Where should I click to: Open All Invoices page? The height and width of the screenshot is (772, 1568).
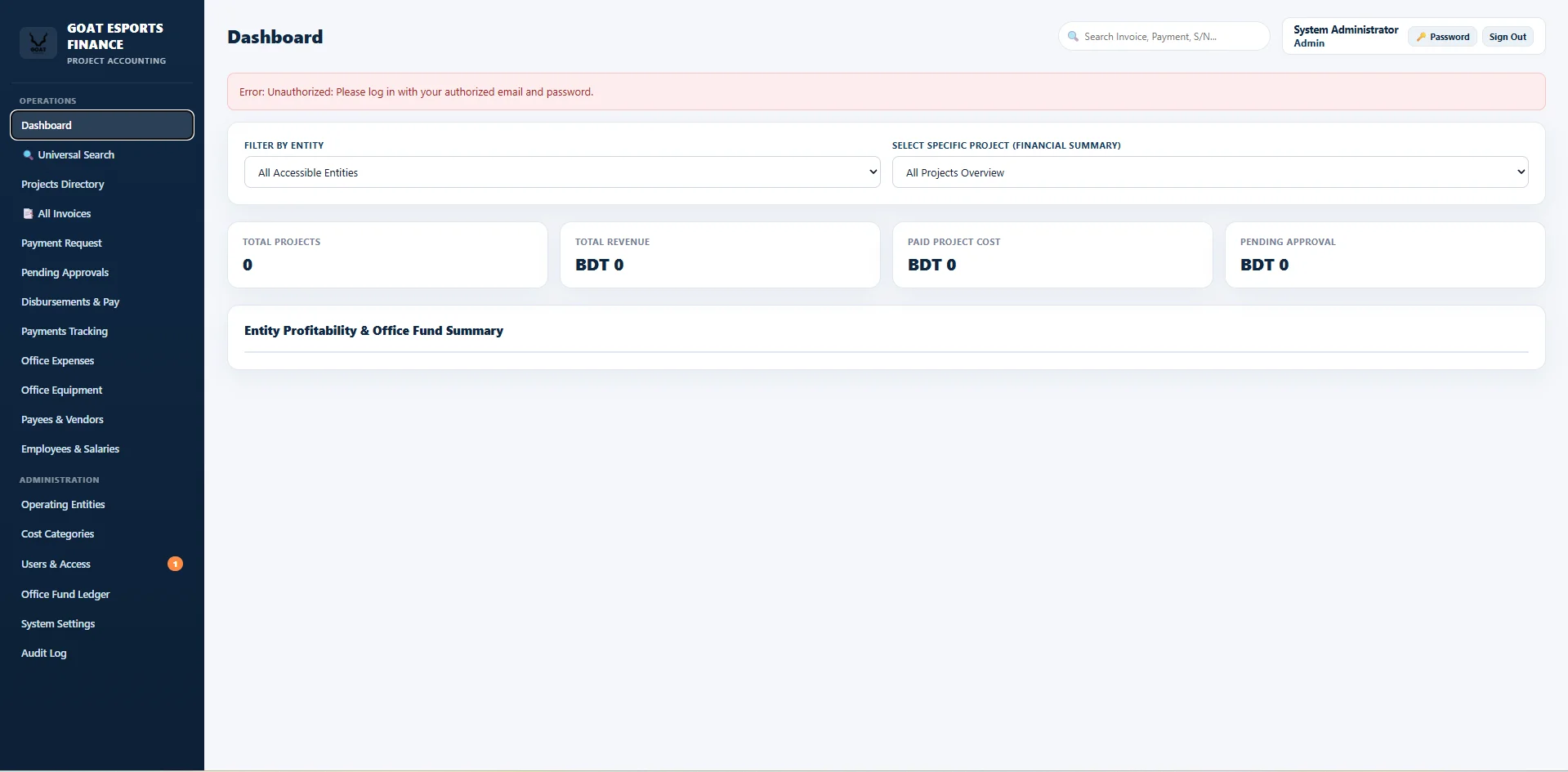(102, 213)
